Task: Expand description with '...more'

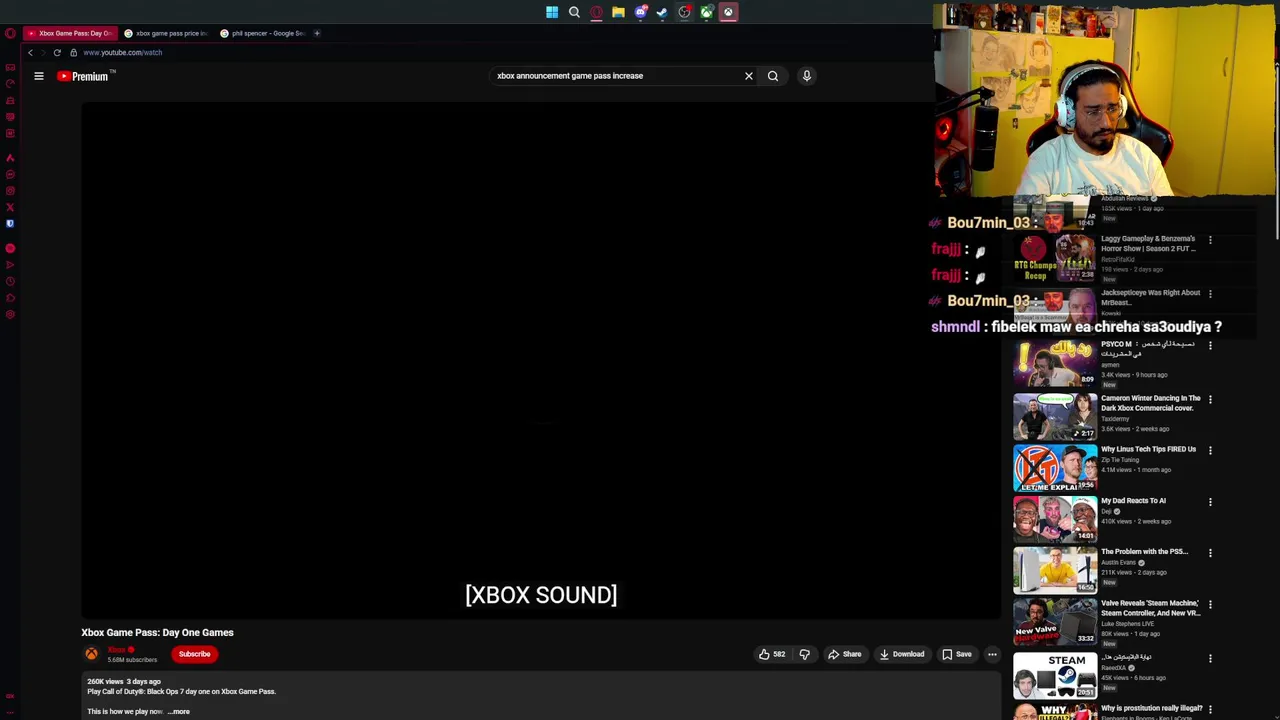Action: 179,711
